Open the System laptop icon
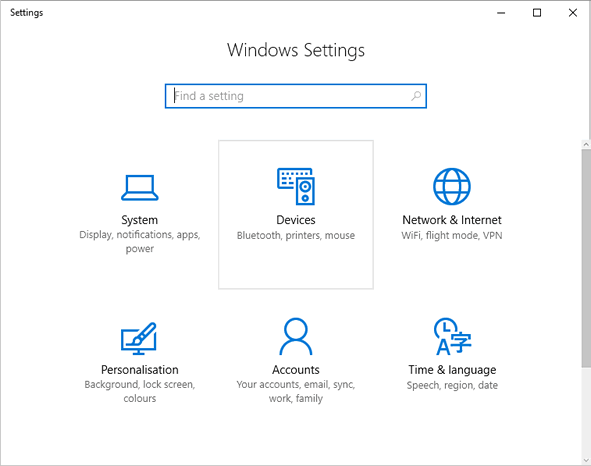The image size is (591, 466). (x=139, y=187)
